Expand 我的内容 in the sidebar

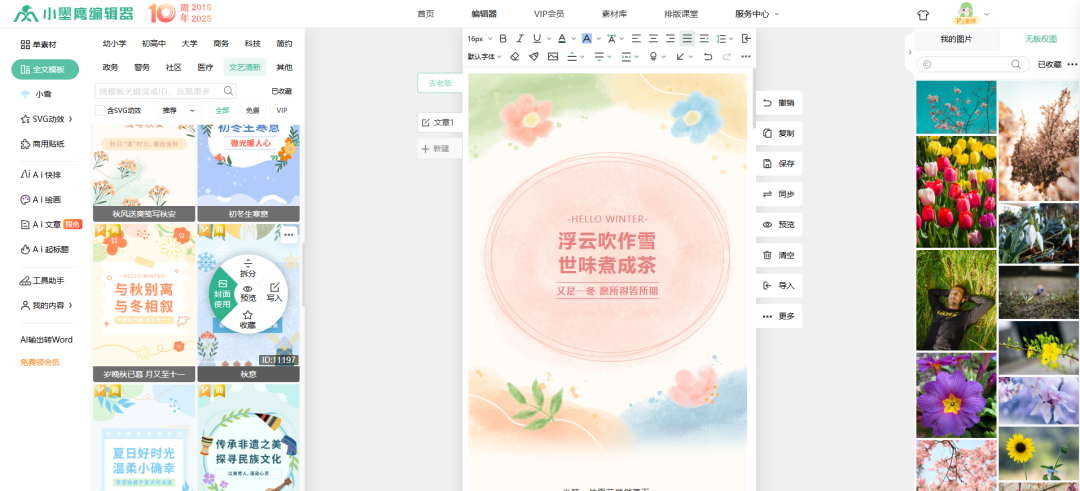[70, 305]
